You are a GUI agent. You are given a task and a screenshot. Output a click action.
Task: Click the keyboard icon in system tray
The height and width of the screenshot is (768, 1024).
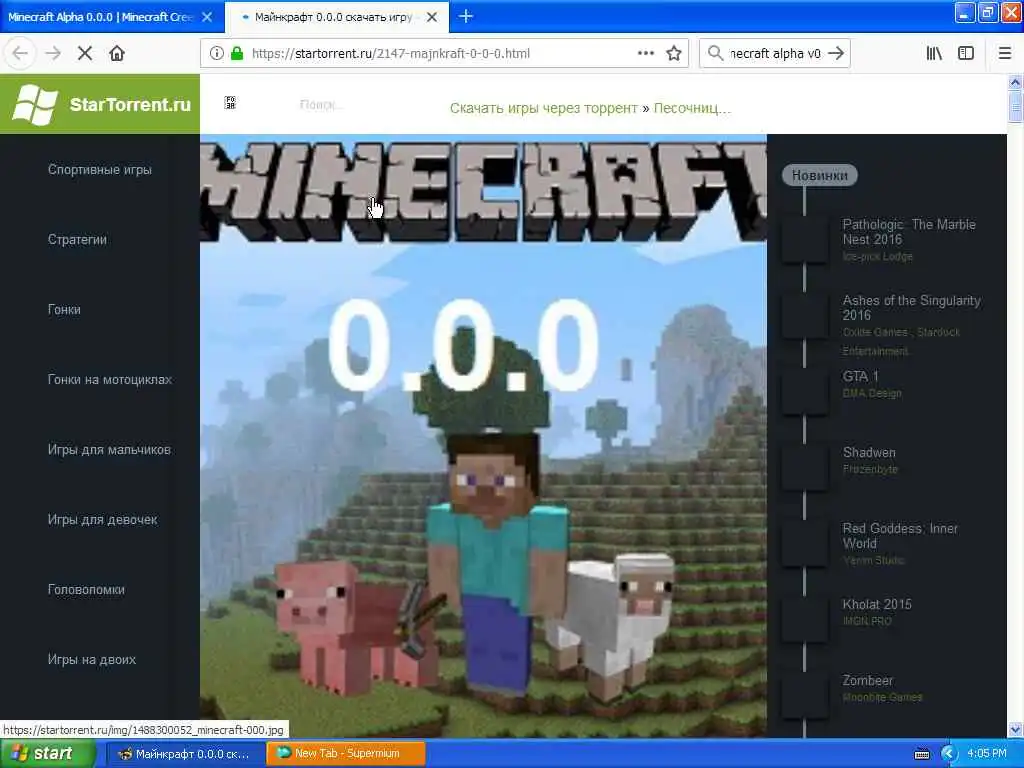point(921,754)
